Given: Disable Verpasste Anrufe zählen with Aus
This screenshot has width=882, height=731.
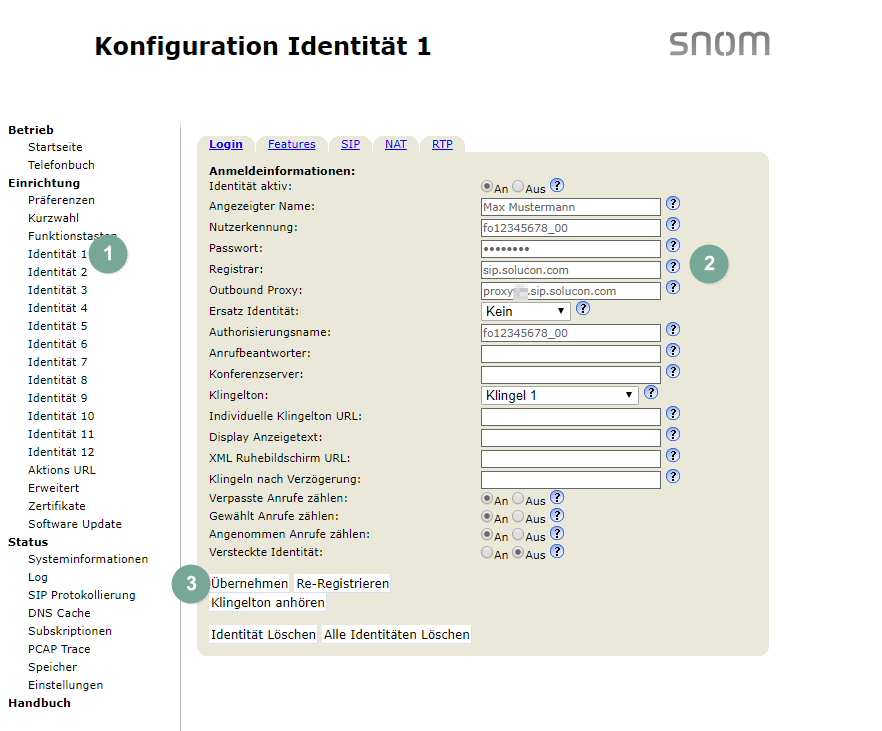Looking at the screenshot, I should pos(518,498).
